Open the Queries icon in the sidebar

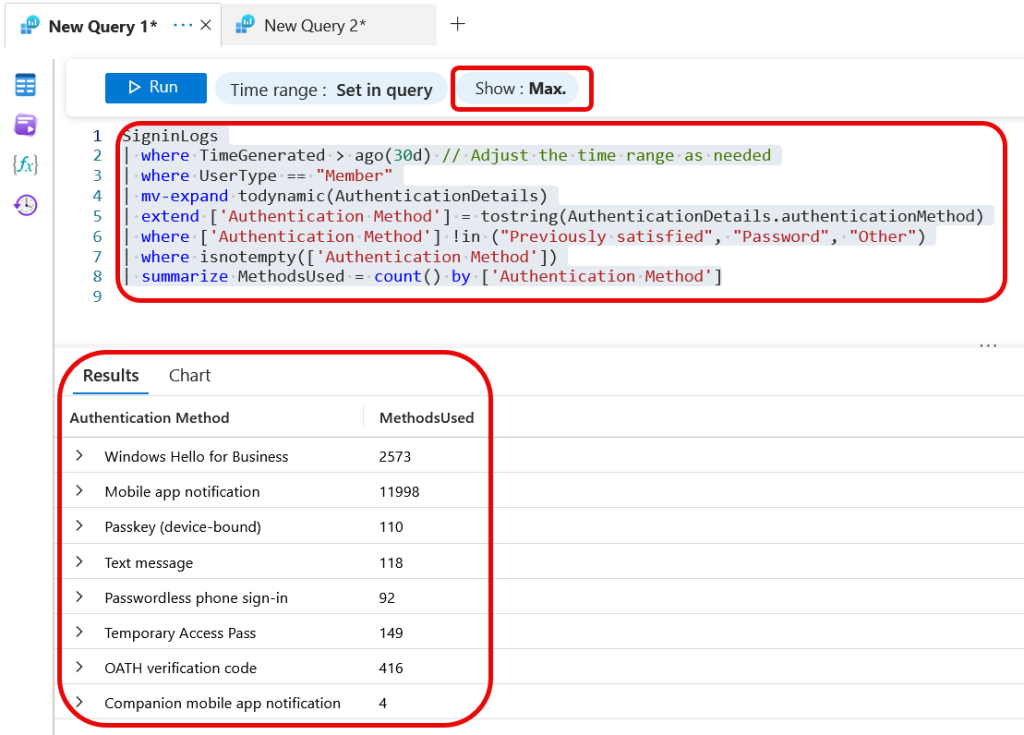click(x=25, y=124)
